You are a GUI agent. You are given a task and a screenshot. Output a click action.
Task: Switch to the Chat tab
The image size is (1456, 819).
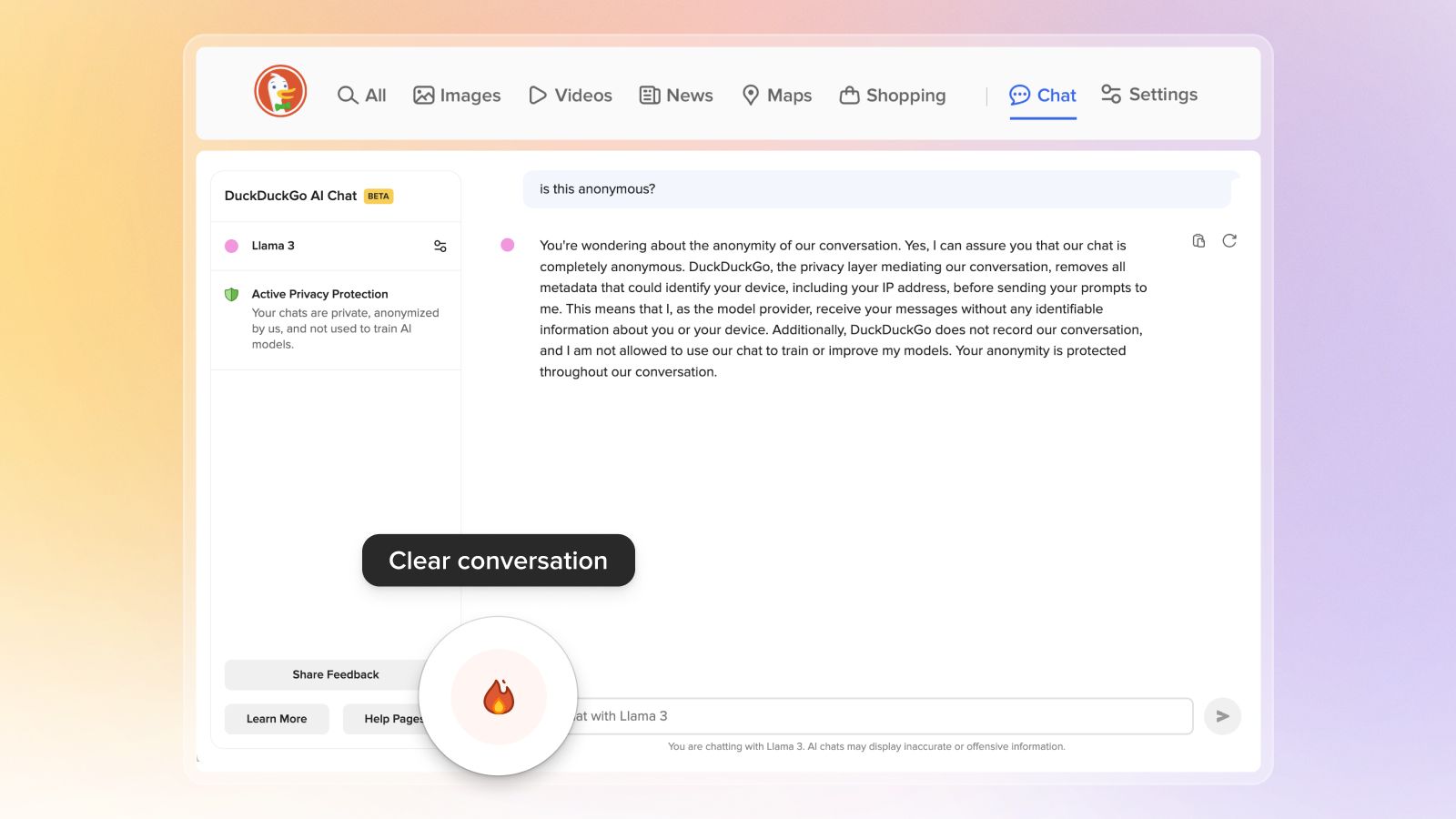1043,94
